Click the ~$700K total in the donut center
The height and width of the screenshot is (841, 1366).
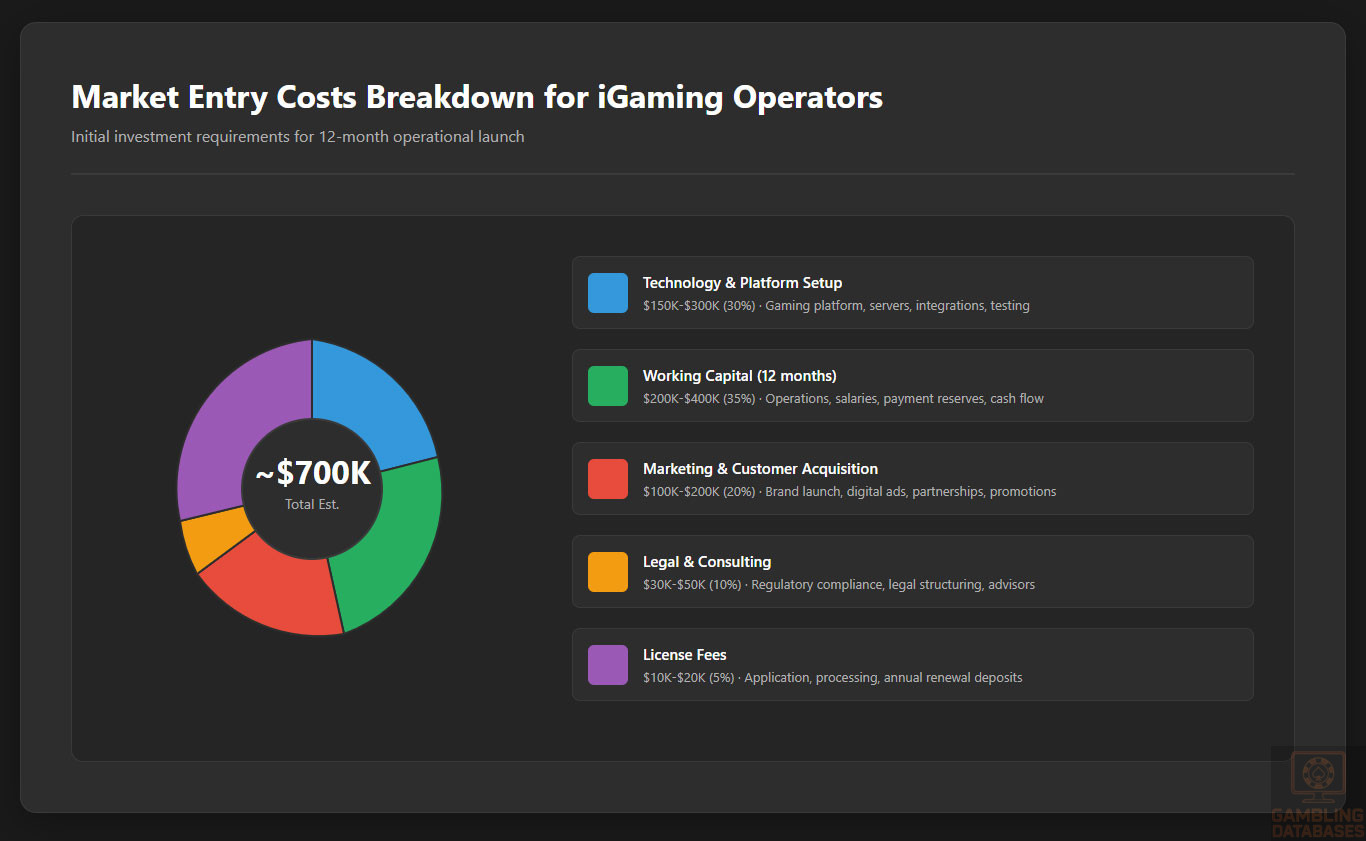pos(312,473)
